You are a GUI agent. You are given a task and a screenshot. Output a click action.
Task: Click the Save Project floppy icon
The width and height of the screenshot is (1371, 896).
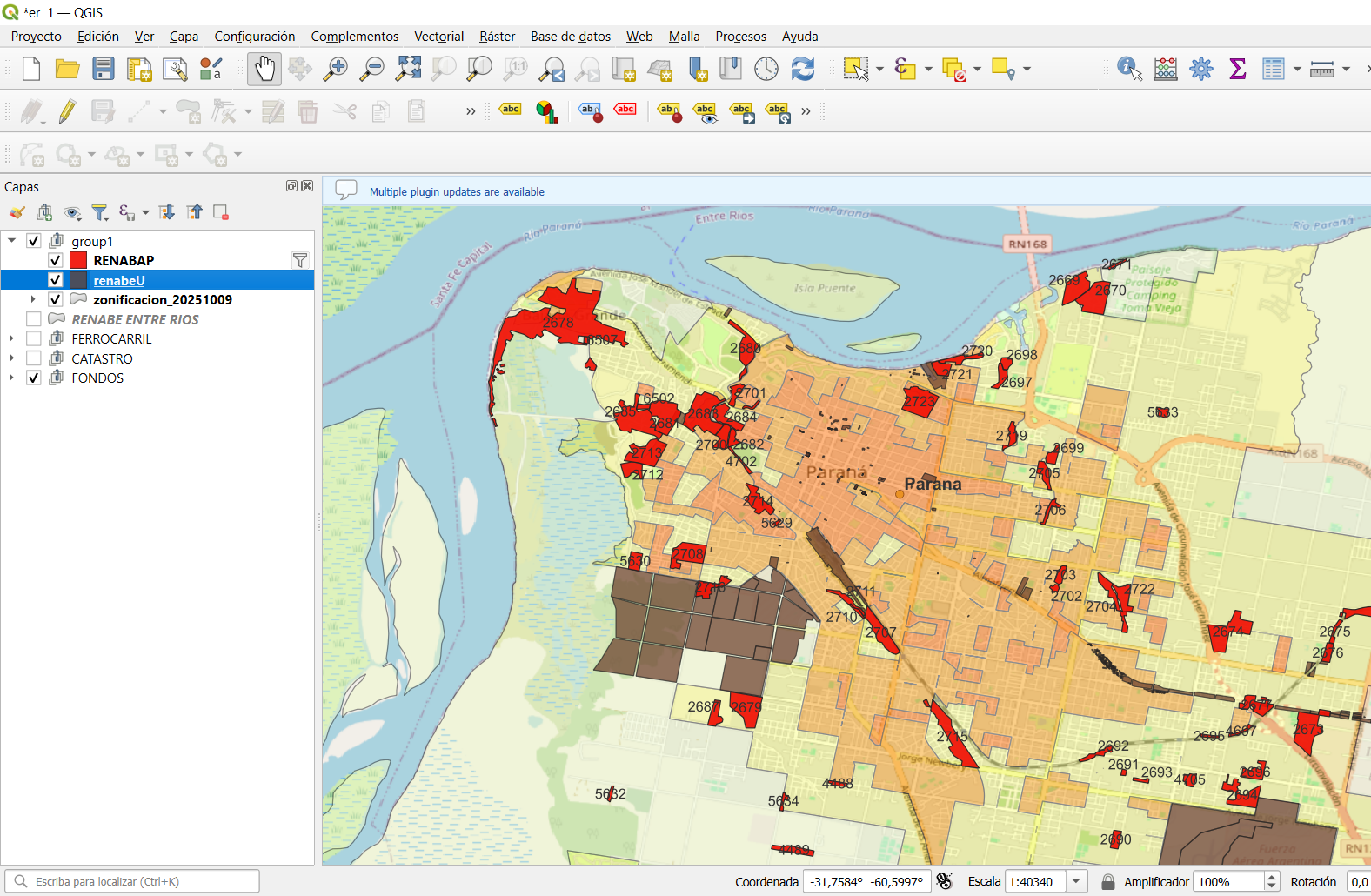(104, 69)
